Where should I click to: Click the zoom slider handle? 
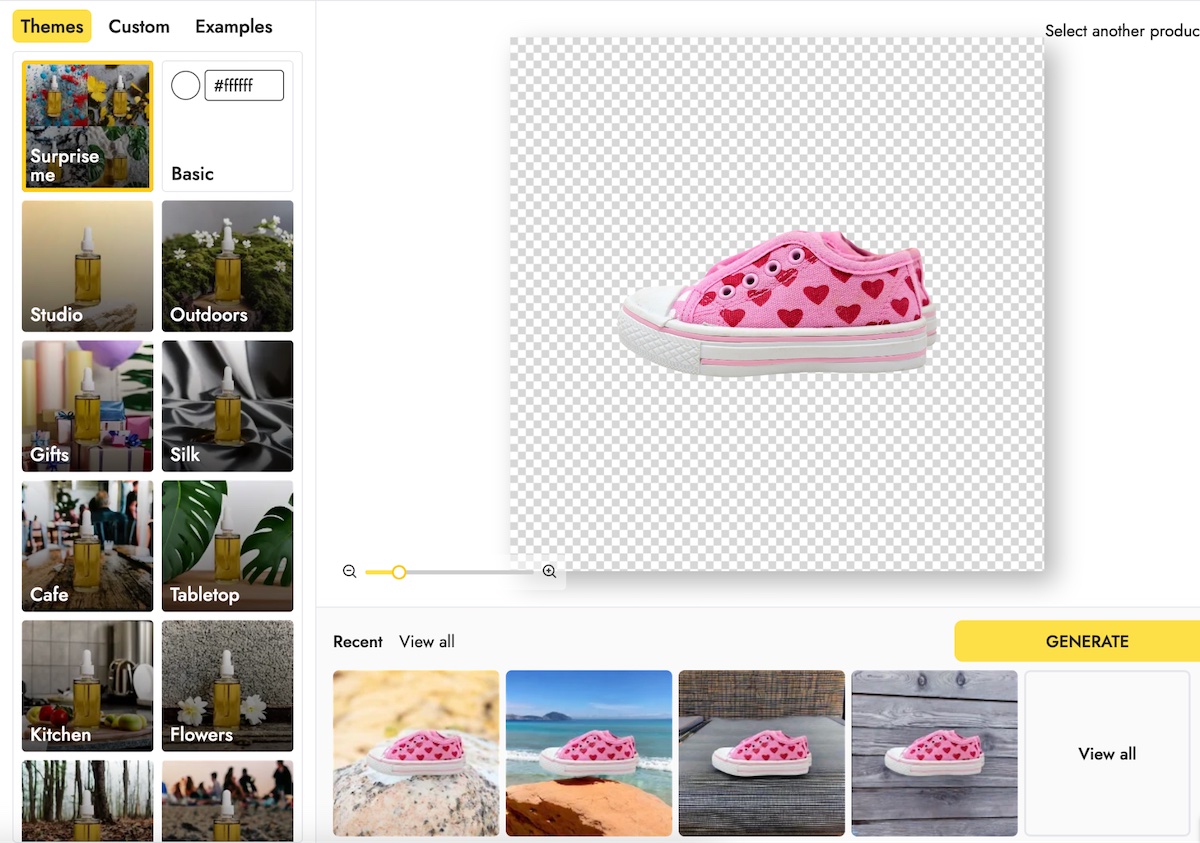coord(399,572)
